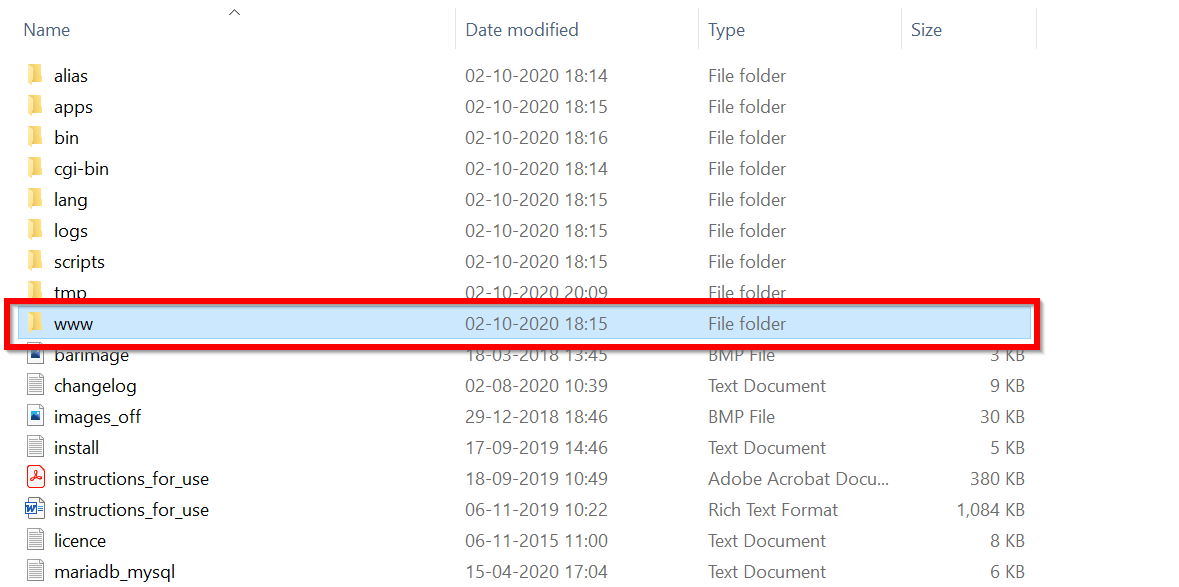Sort by the Size column header
Viewport: 1179px width, 587px height.
click(926, 29)
